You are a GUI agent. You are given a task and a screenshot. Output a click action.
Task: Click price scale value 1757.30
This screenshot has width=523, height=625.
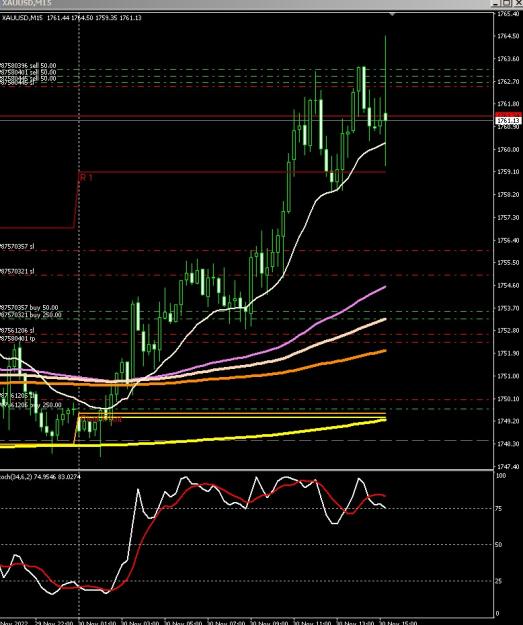tap(508, 217)
